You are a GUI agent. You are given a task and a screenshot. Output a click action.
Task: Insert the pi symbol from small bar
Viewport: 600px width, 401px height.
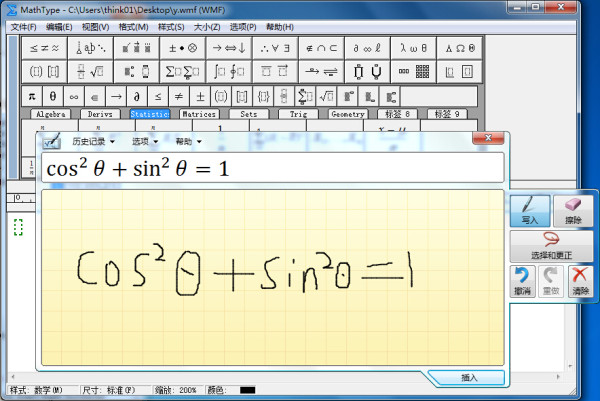(32, 96)
